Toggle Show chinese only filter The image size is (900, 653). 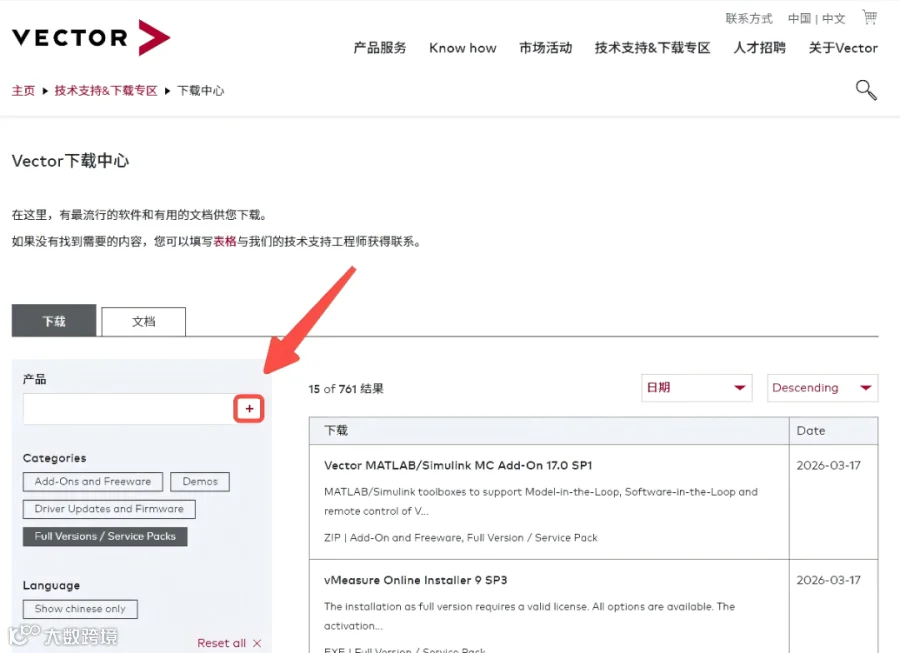80,609
